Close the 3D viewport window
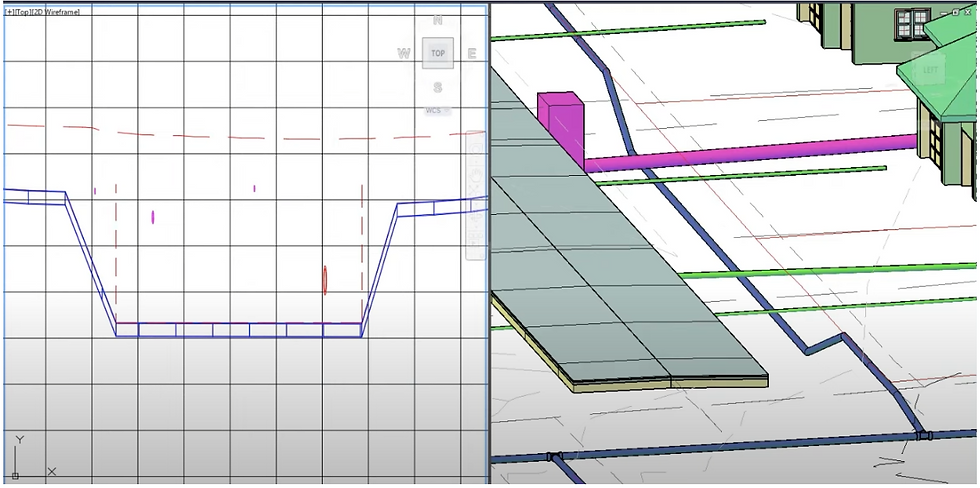Screen dimensions: 980x488 (x=968, y=12)
